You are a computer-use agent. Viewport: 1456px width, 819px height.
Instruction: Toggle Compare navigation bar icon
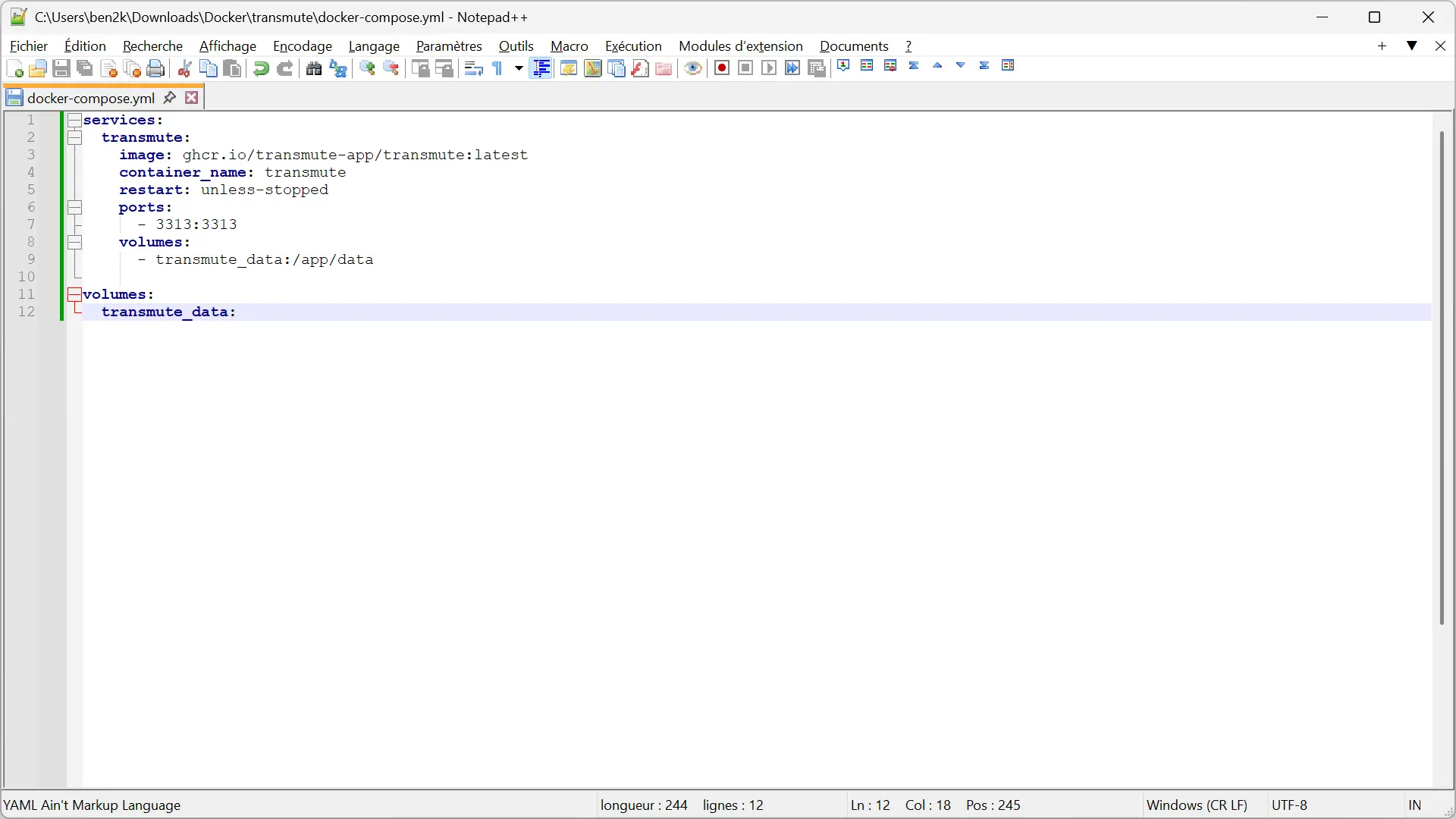pyautogui.click(x=1008, y=66)
